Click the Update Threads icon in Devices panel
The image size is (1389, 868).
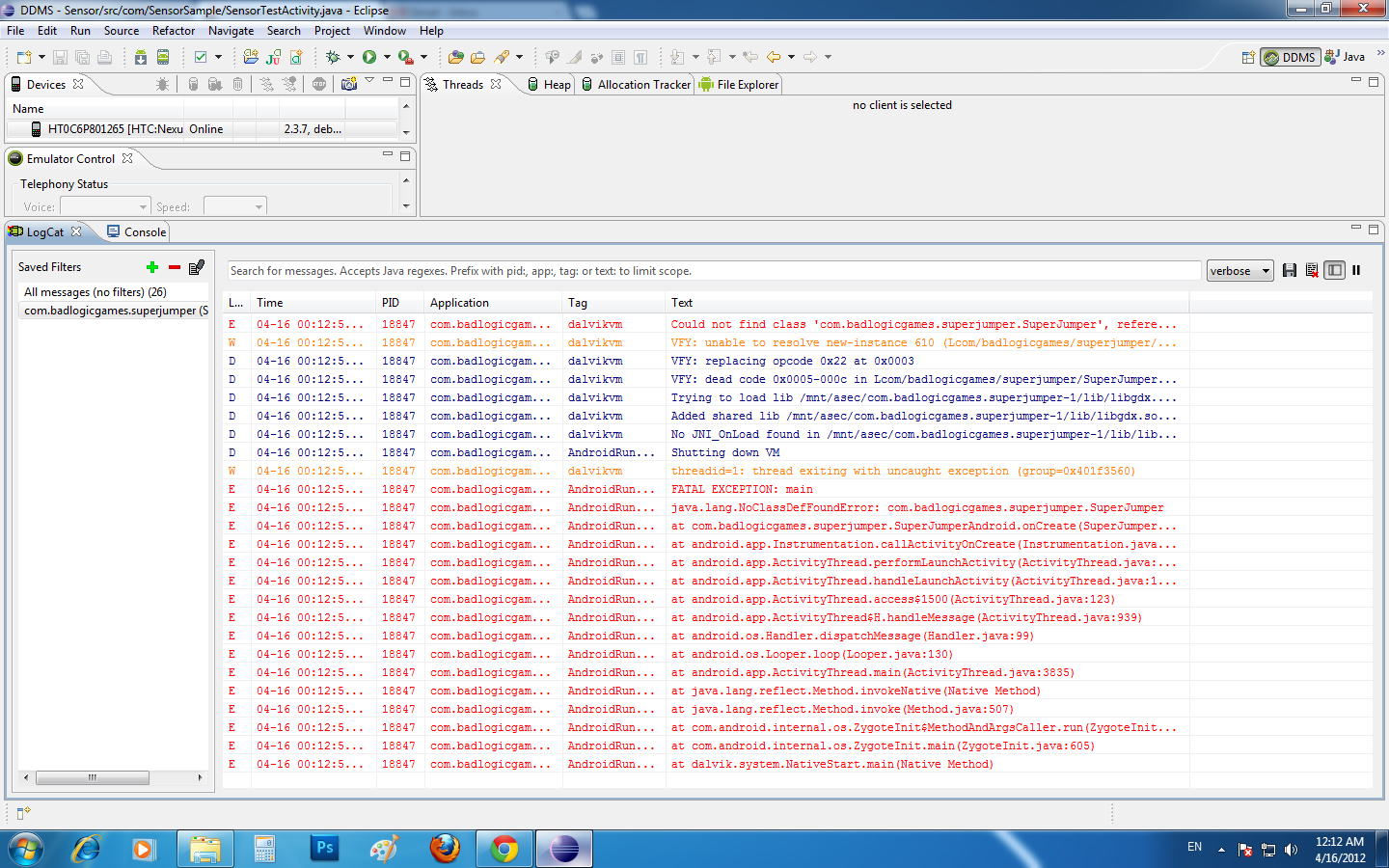(267, 84)
